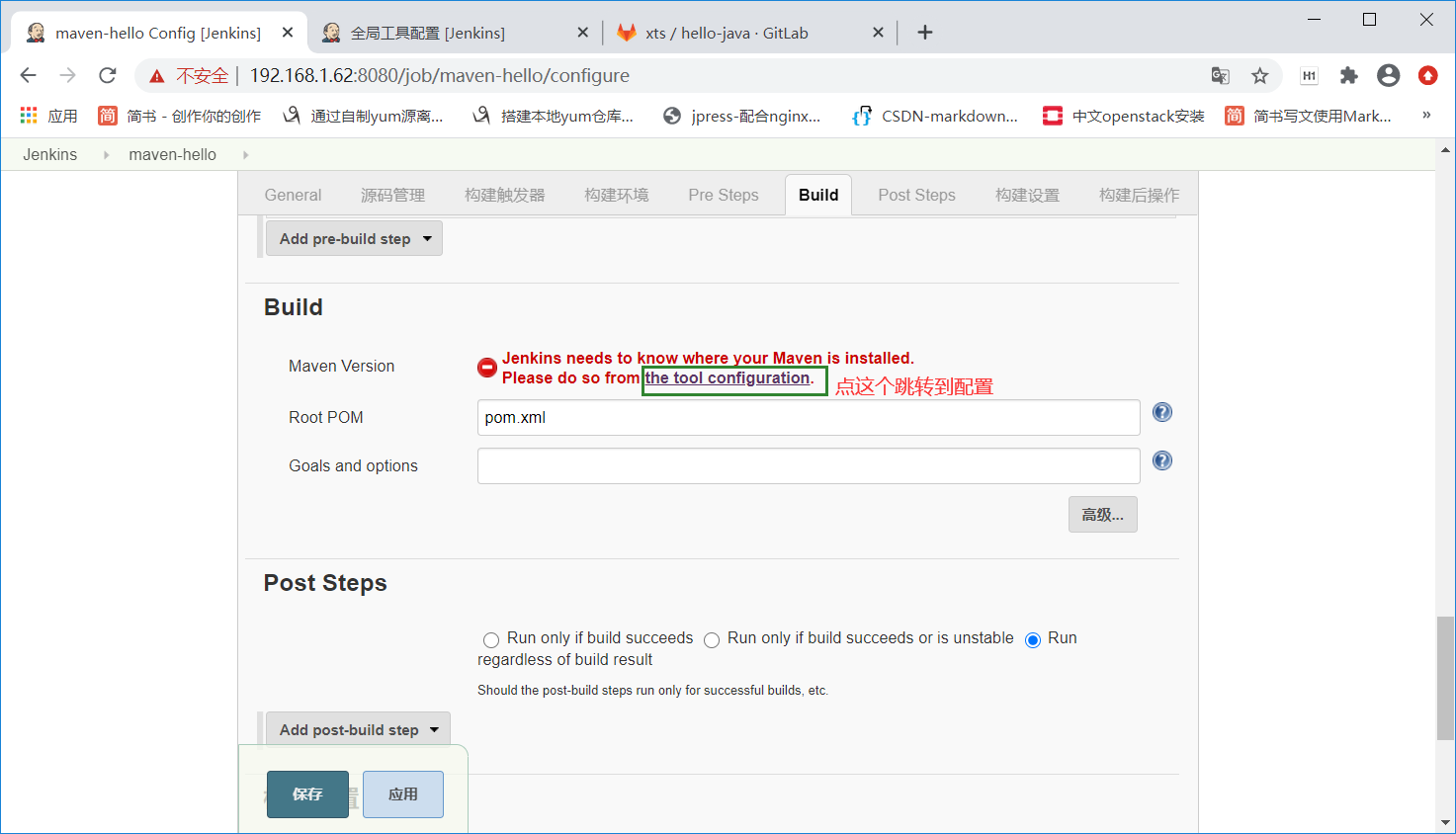Go to the 构建环境 config tab
This screenshot has width=1456, height=834.
(x=616, y=195)
